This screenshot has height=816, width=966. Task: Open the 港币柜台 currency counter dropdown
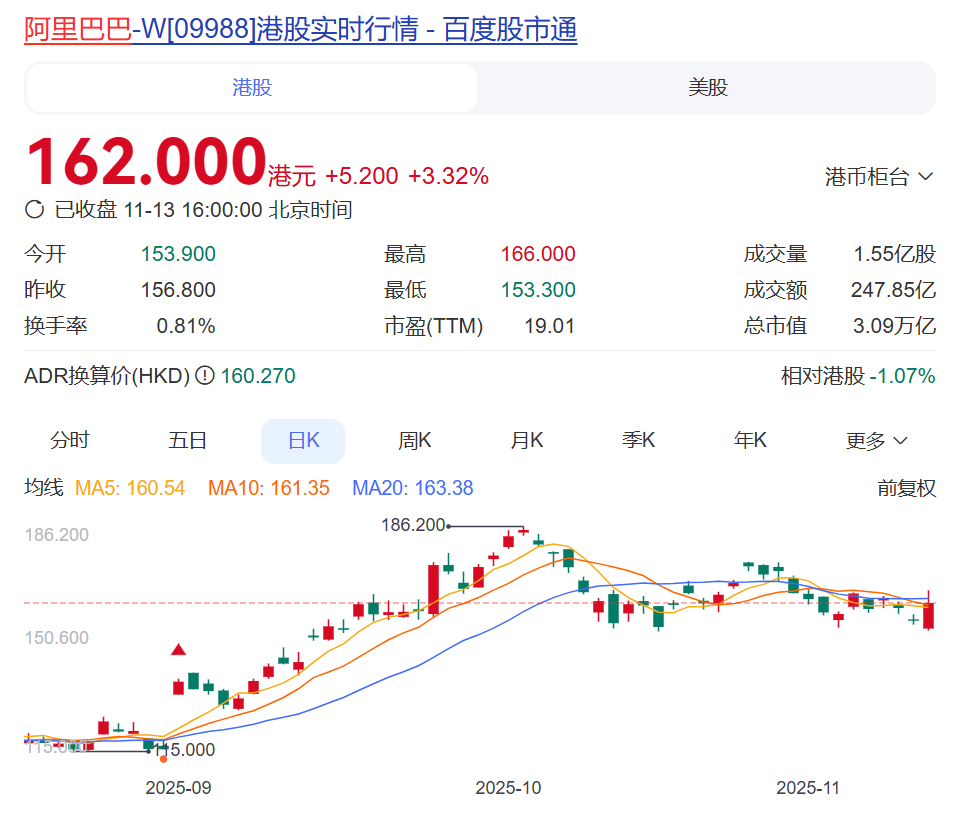[879, 174]
